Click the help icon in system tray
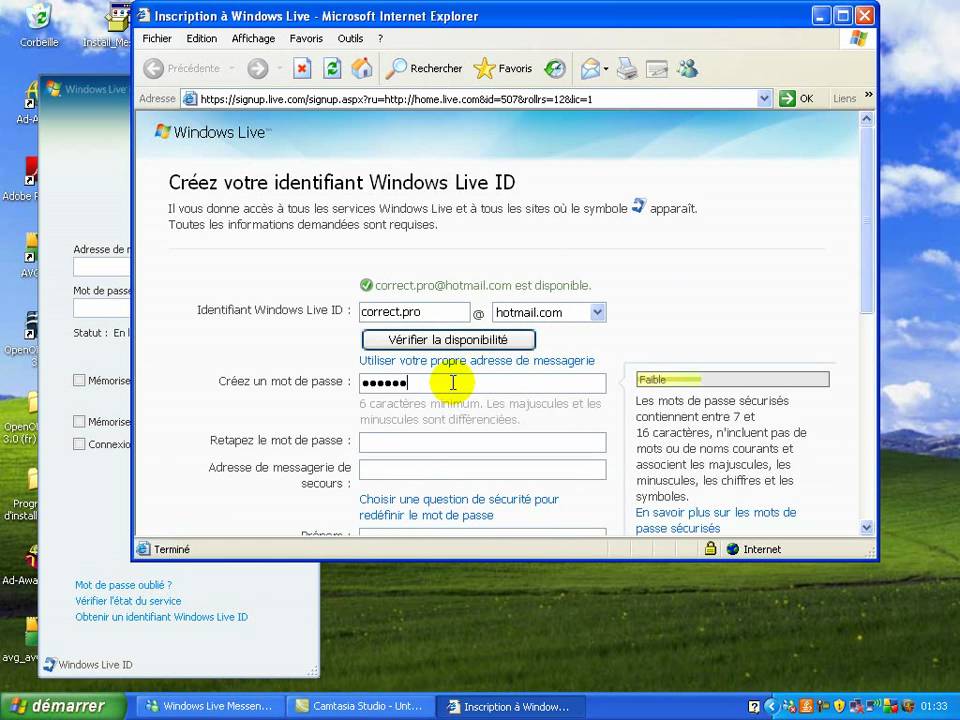Screen dimensions: 960x720 tap(754, 707)
